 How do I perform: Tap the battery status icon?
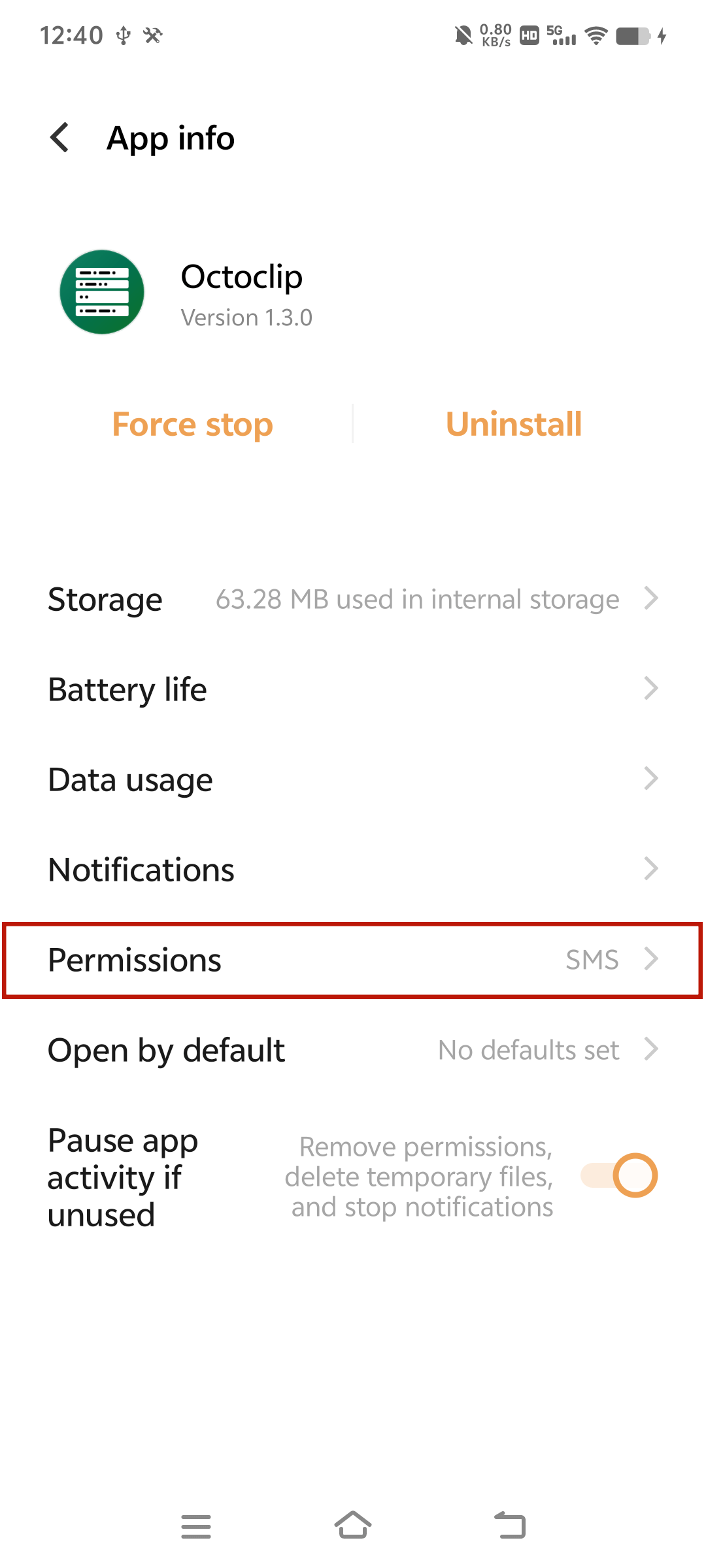pyautogui.click(x=633, y=36)
